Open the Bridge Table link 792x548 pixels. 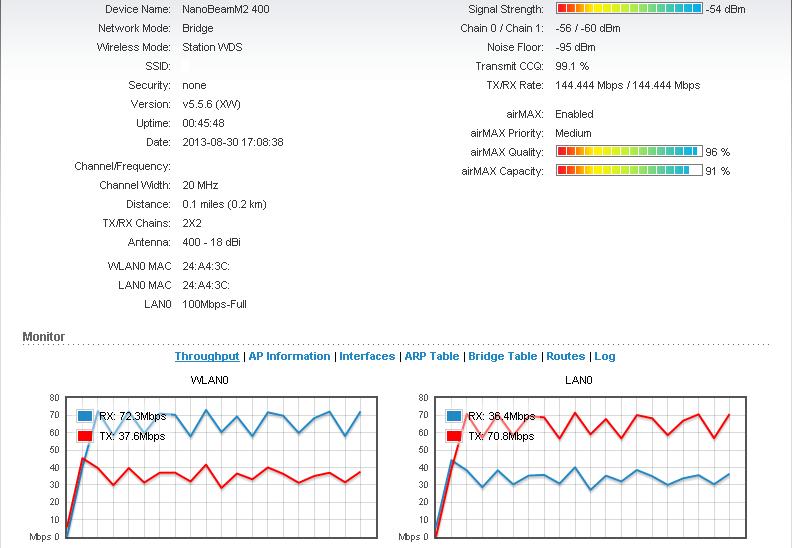pos(502,357)
